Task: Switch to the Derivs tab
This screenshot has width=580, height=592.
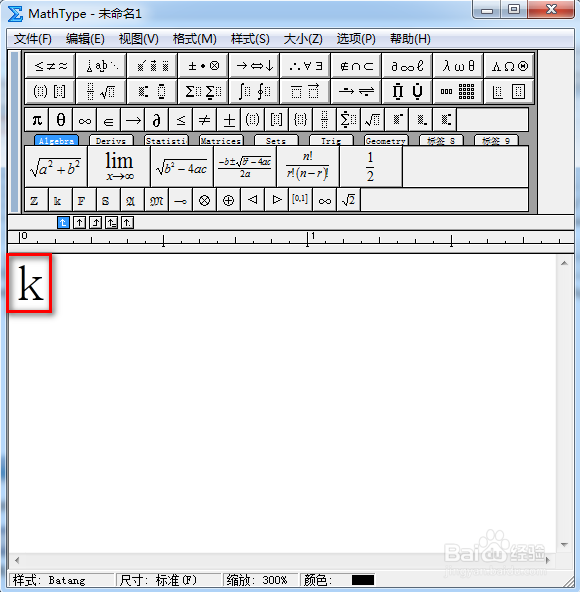Action: click(111, 140)
